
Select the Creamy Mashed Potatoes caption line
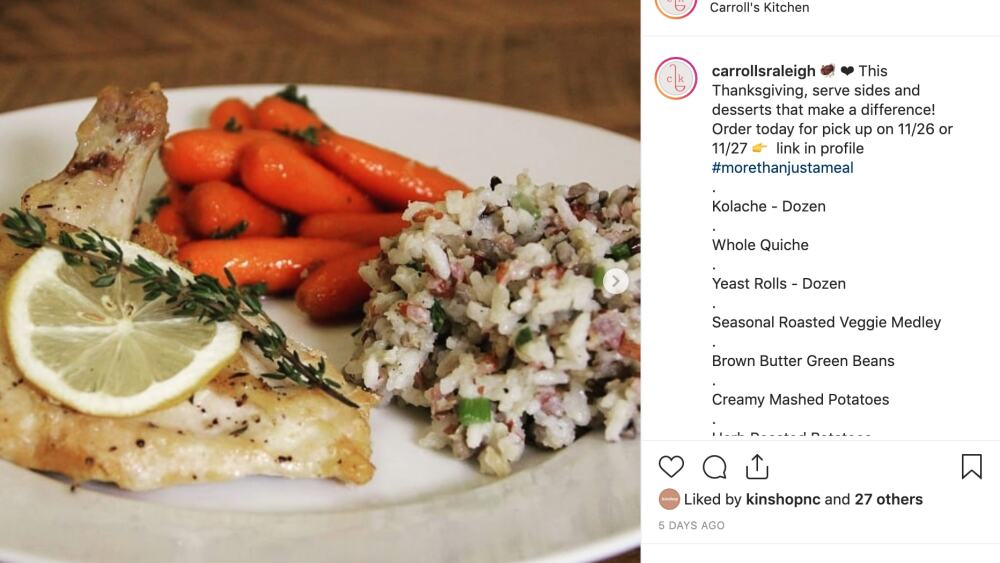(x=800, y=400)
